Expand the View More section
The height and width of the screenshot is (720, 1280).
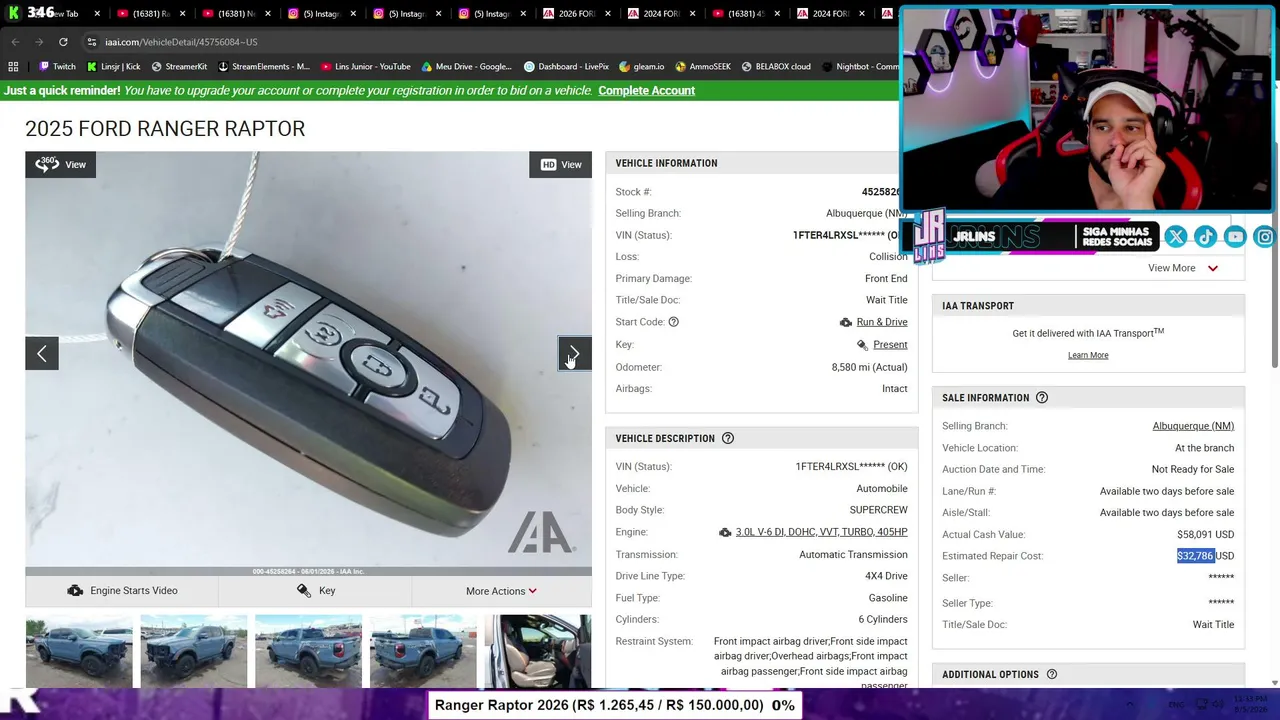[x=1183, y=268]
